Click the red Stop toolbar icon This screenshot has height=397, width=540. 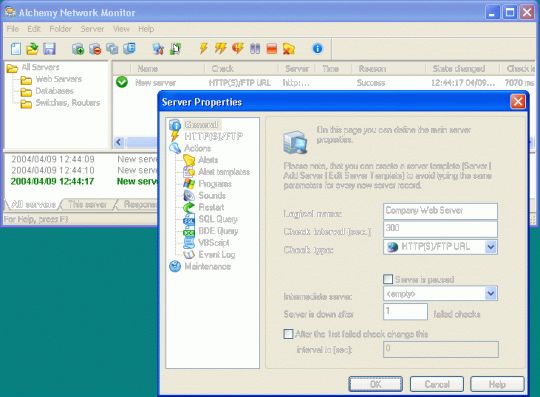272,49
